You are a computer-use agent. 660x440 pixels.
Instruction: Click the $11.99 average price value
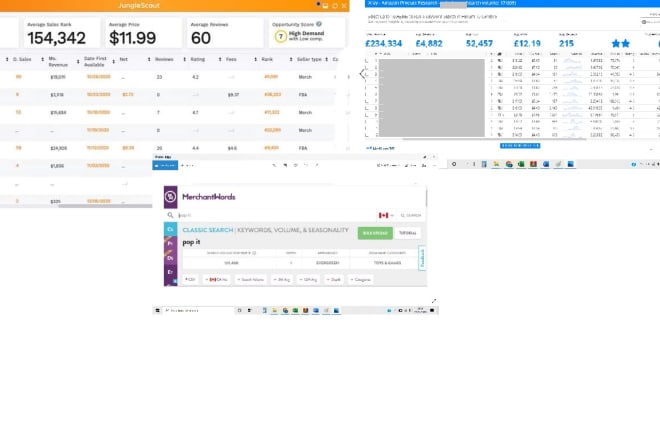133,38
